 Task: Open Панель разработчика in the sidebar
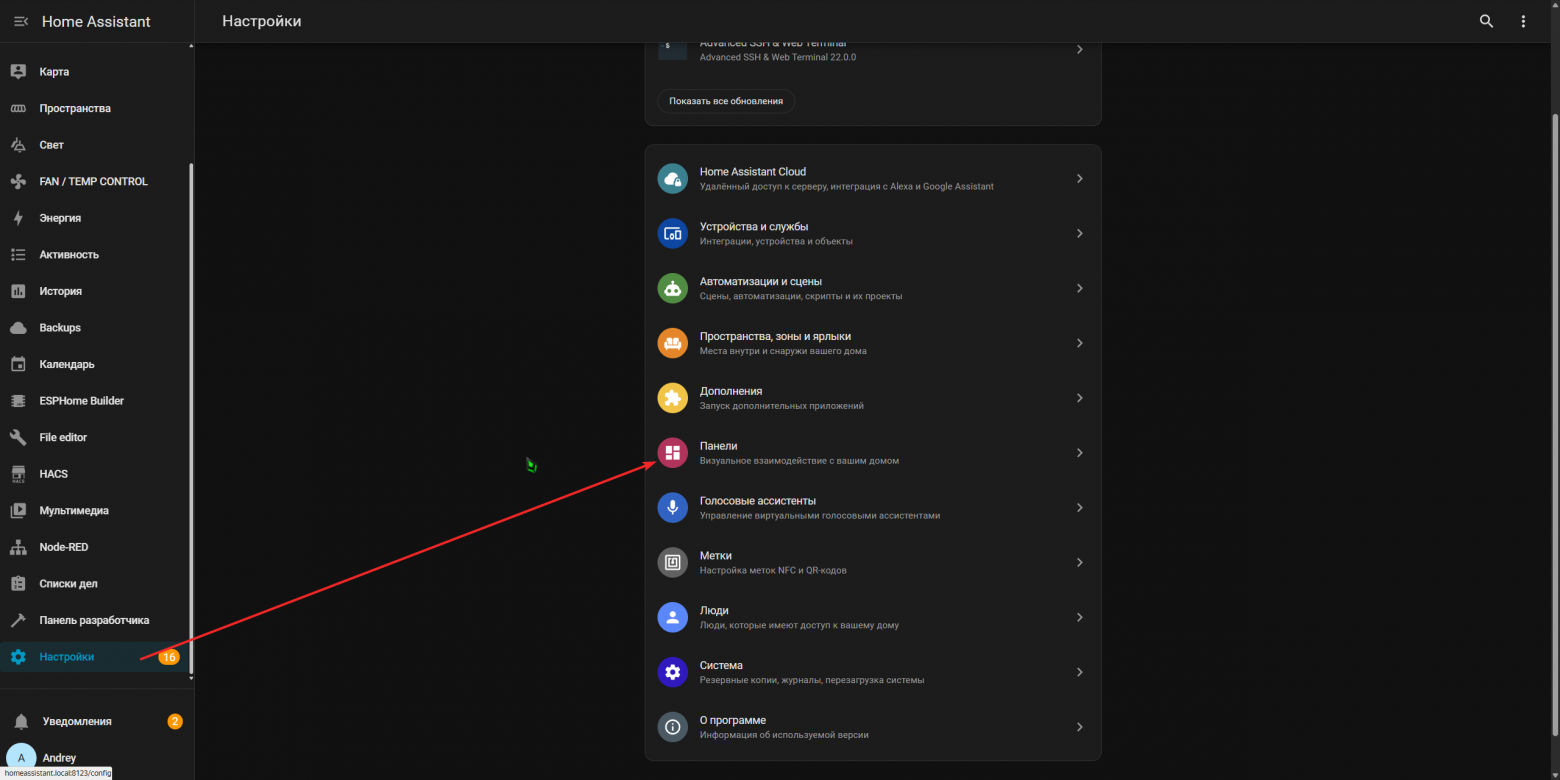(94, 620)
